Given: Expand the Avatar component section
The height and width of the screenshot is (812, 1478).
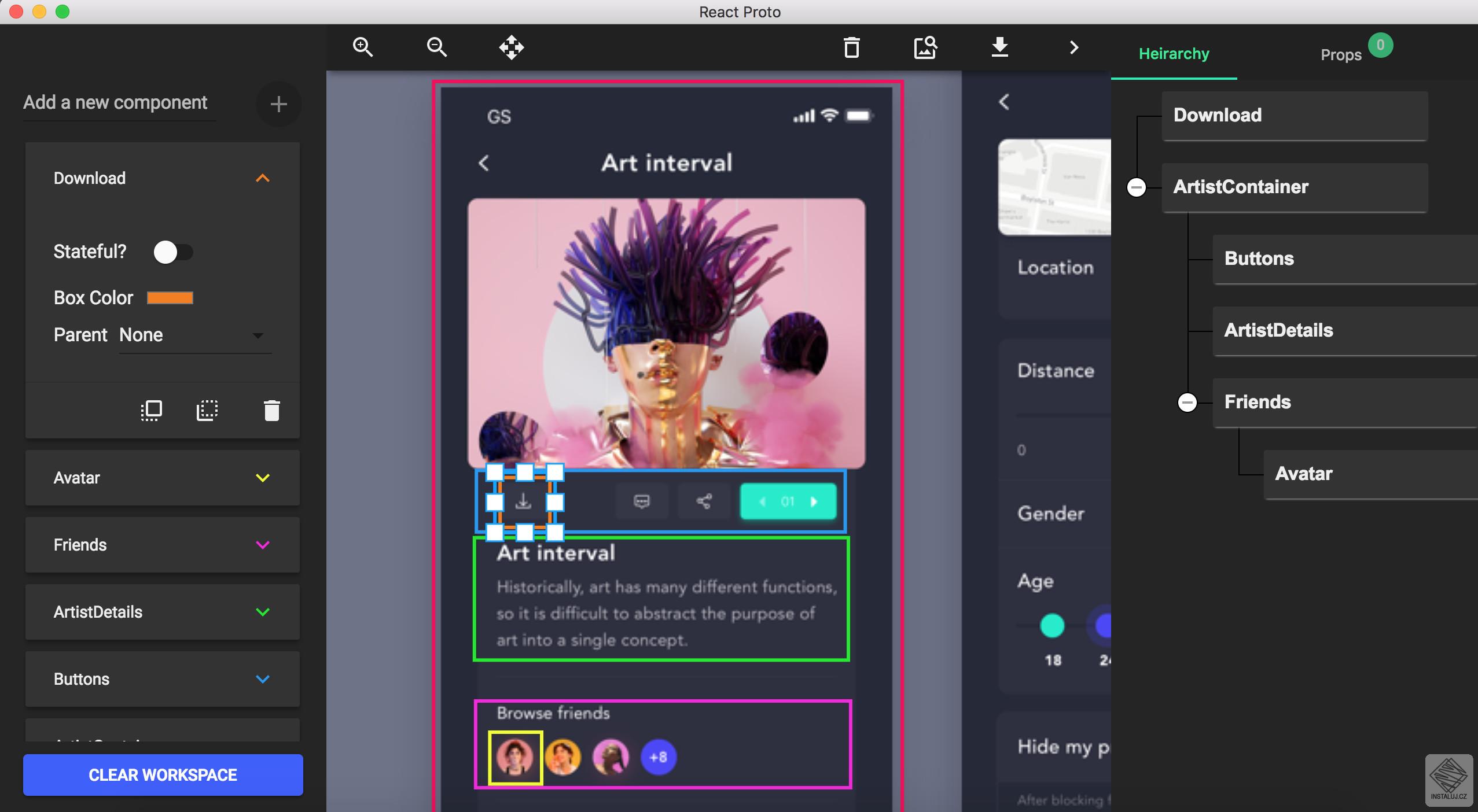Looking at the screenshot, I should 263,478.
